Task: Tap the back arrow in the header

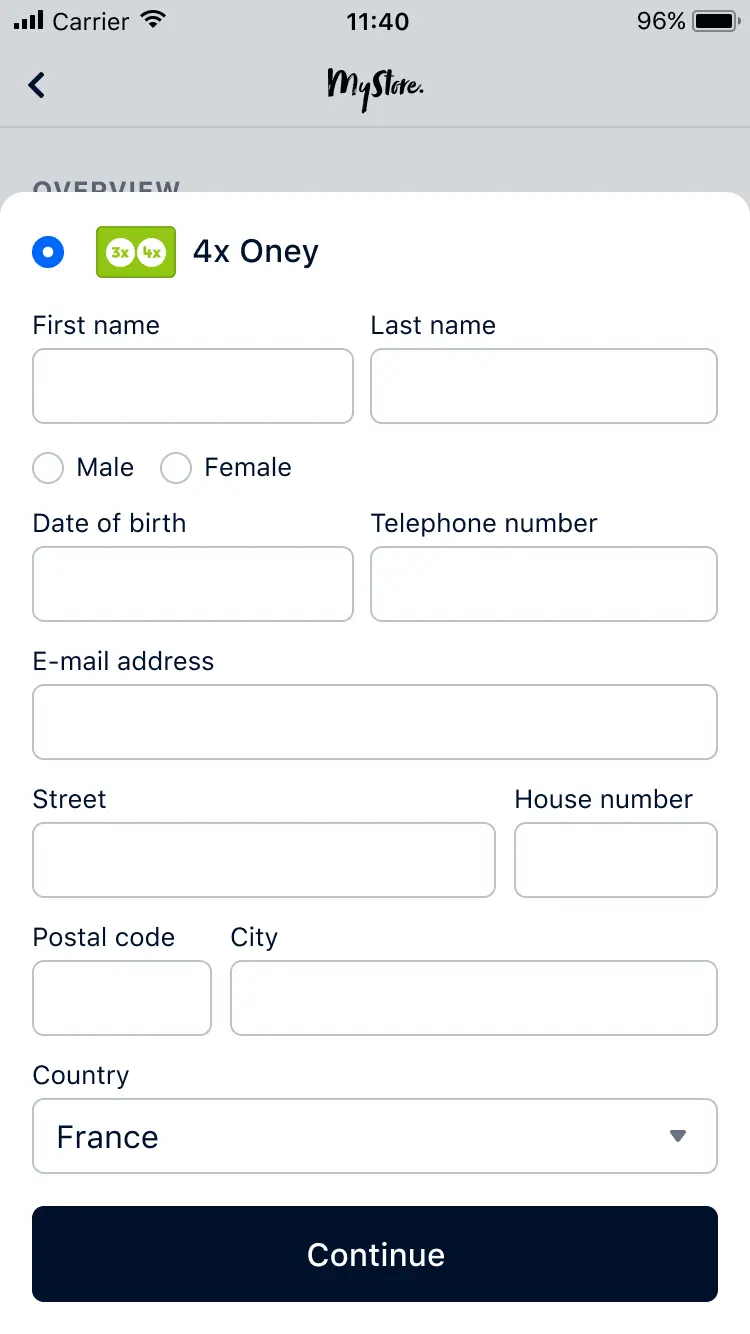Action: [x=37, y=85]
